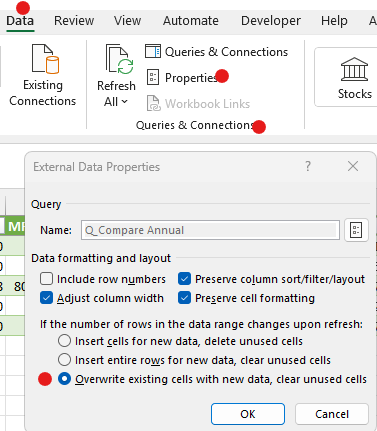Switch to the Review ribbon tab
377x431 pixels.
[74, 21]
